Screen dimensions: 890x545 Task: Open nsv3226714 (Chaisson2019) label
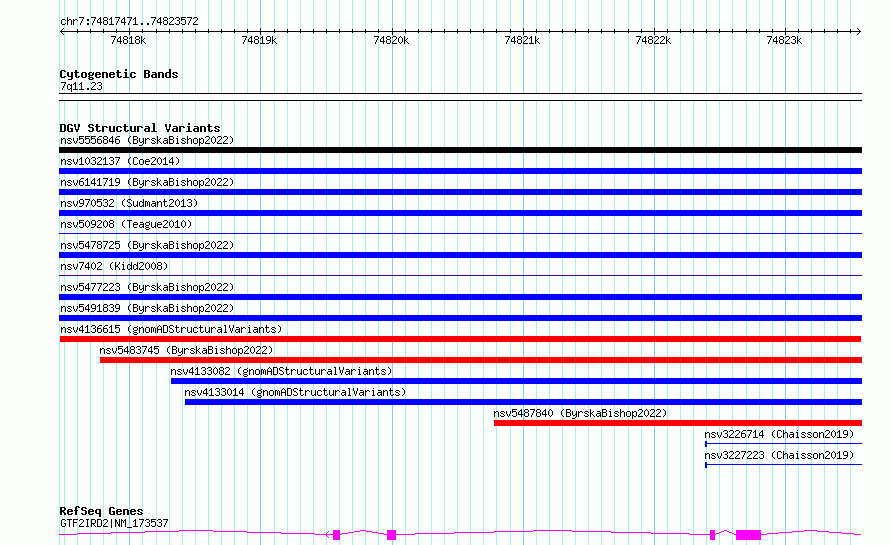(779, 434)
